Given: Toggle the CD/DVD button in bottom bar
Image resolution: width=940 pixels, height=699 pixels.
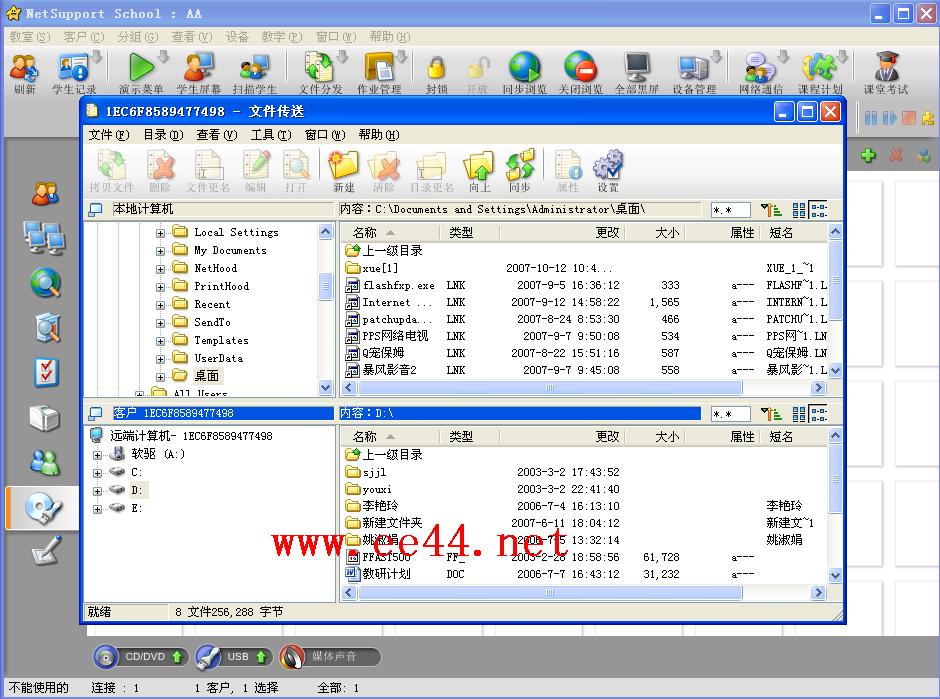Looking at the screenshot, I should click(141, 657).
